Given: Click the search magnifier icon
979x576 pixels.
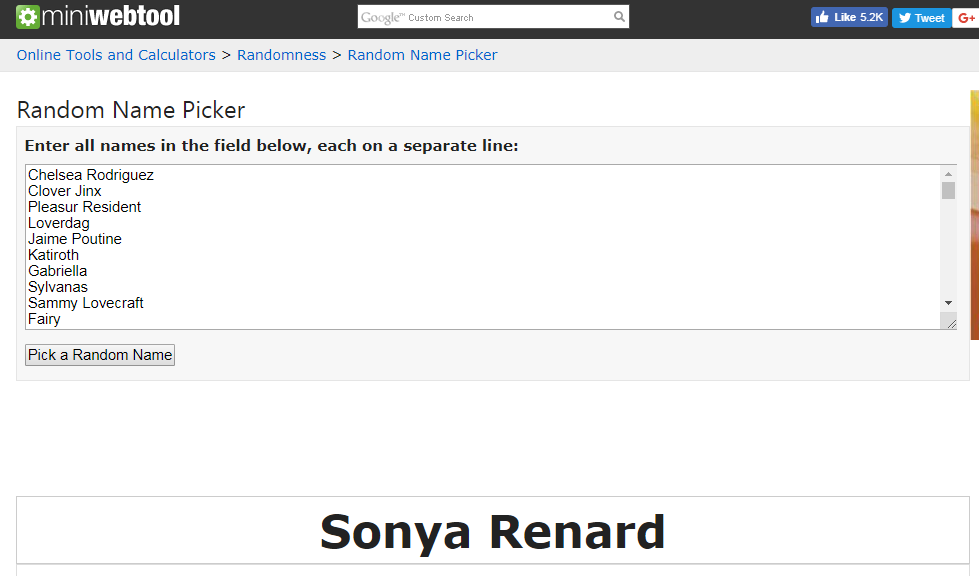Looking at the screenshot, I should [619, 17].
